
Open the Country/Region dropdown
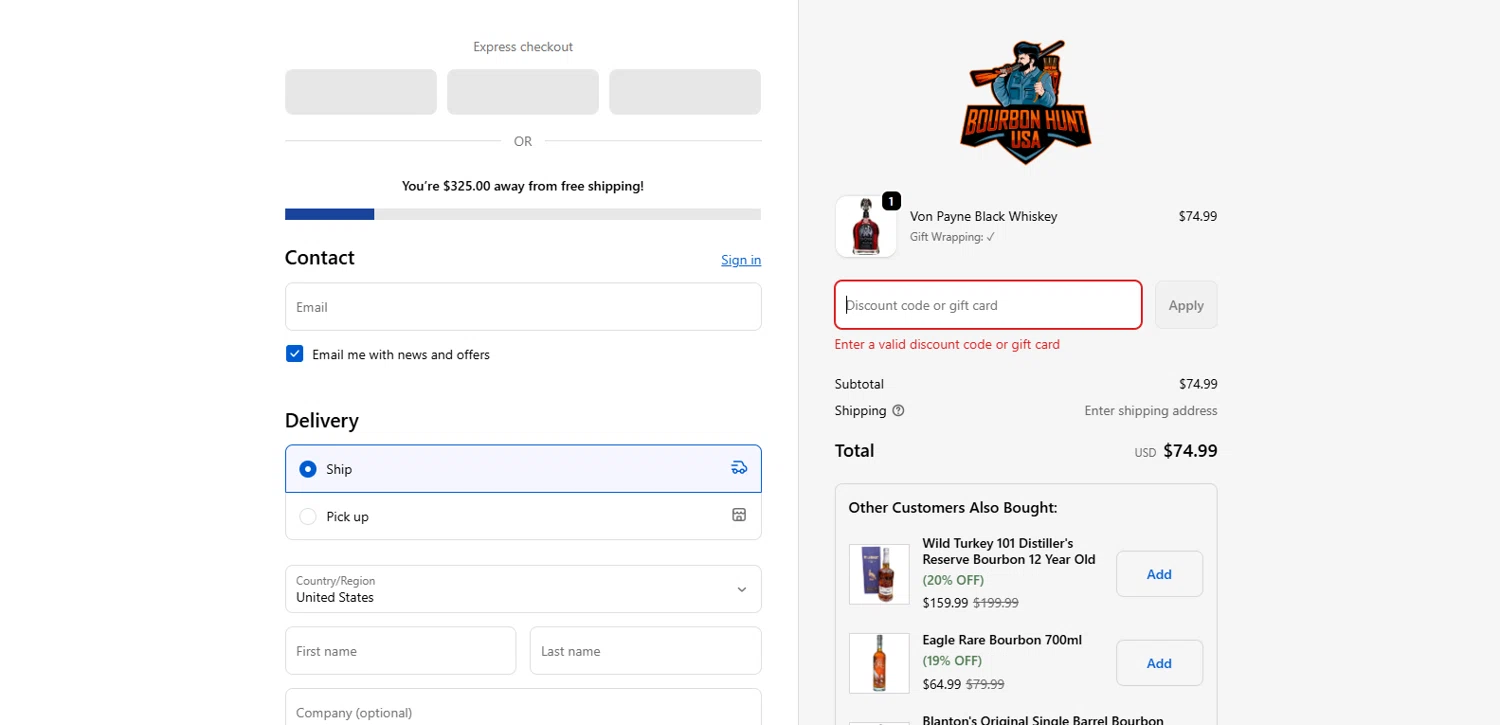click(x=523, y=589)
